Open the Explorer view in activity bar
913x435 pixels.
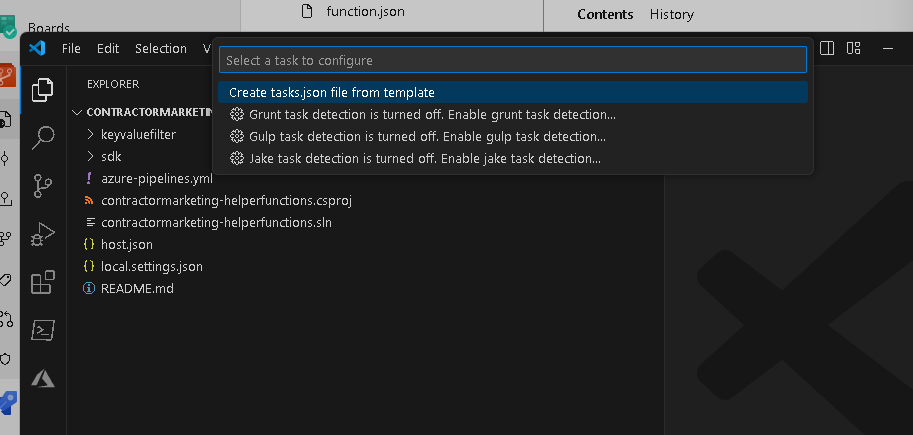point(43,90)
